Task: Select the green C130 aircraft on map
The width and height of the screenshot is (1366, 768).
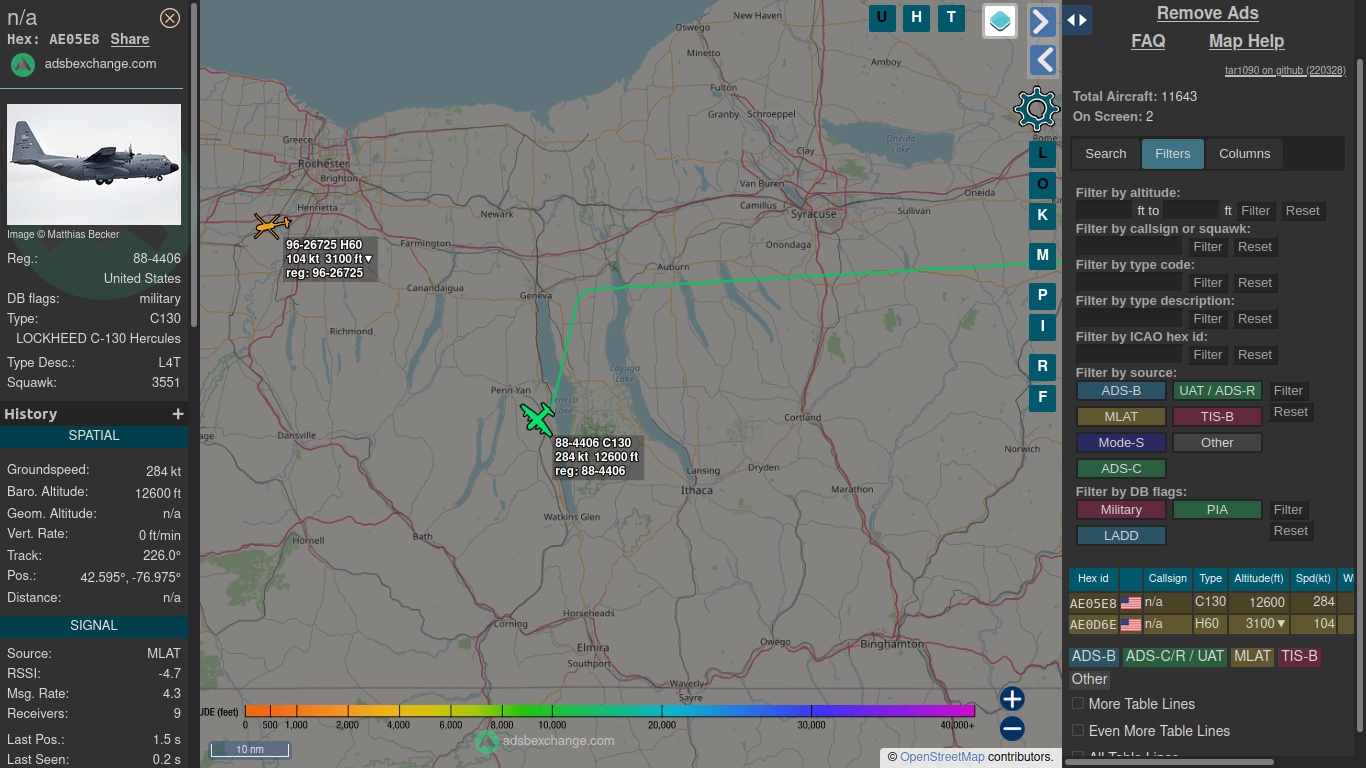Action: [537, 418]
